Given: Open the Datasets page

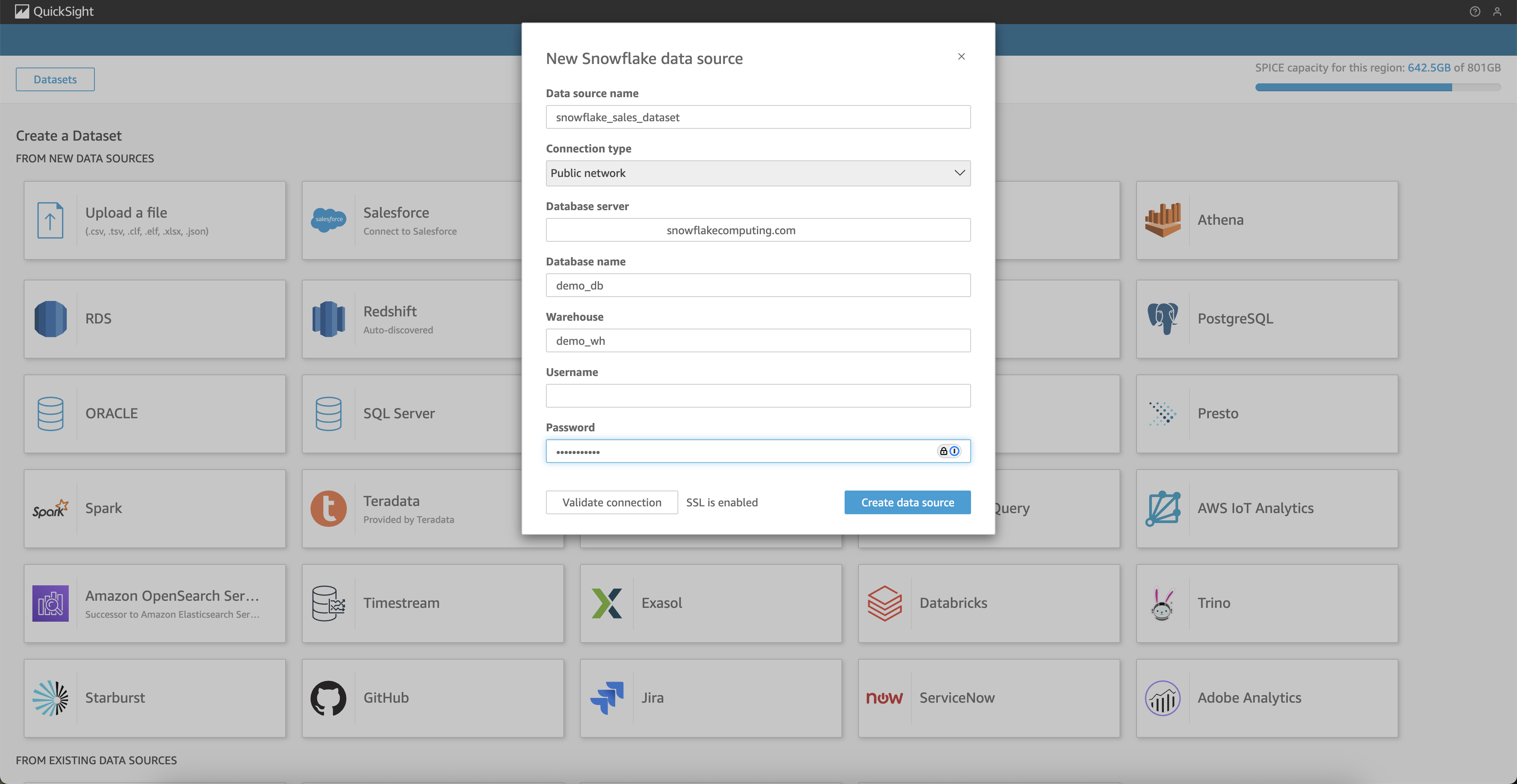Looking at the screenshot, I should click(x=55, y=79).
